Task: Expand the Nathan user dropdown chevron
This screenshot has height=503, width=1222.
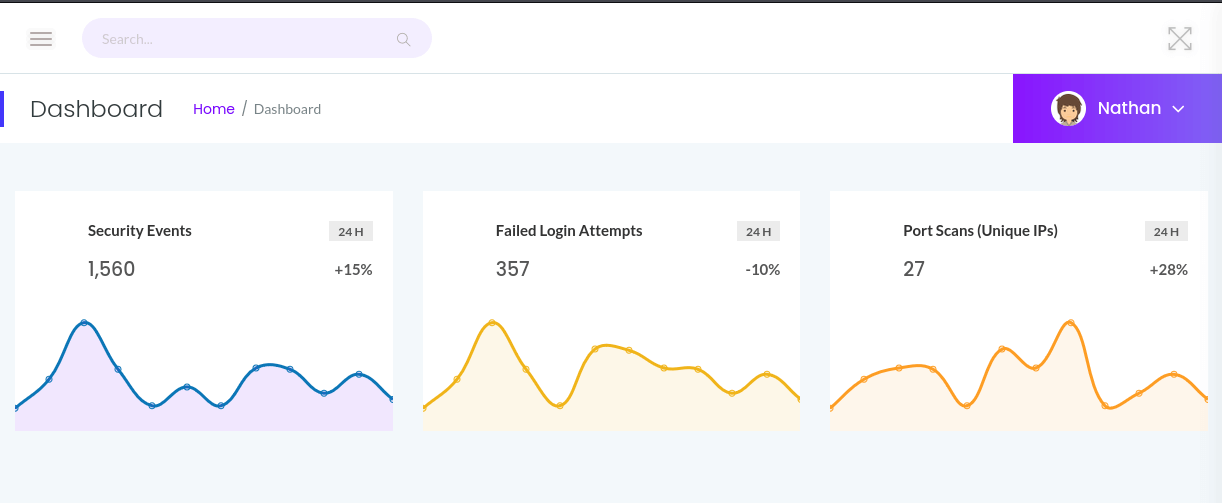Action: coord(1178,109)
